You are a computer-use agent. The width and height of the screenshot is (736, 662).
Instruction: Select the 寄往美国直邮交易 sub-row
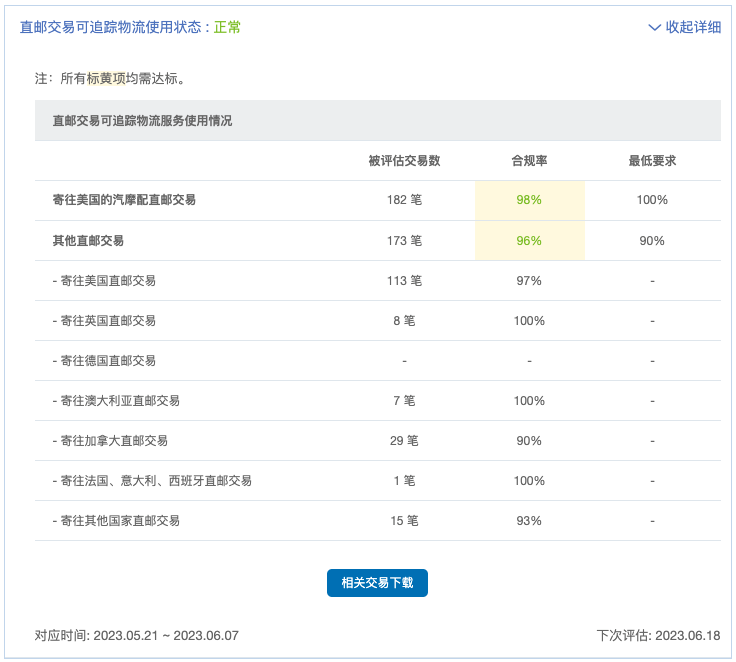pos(378,281)
